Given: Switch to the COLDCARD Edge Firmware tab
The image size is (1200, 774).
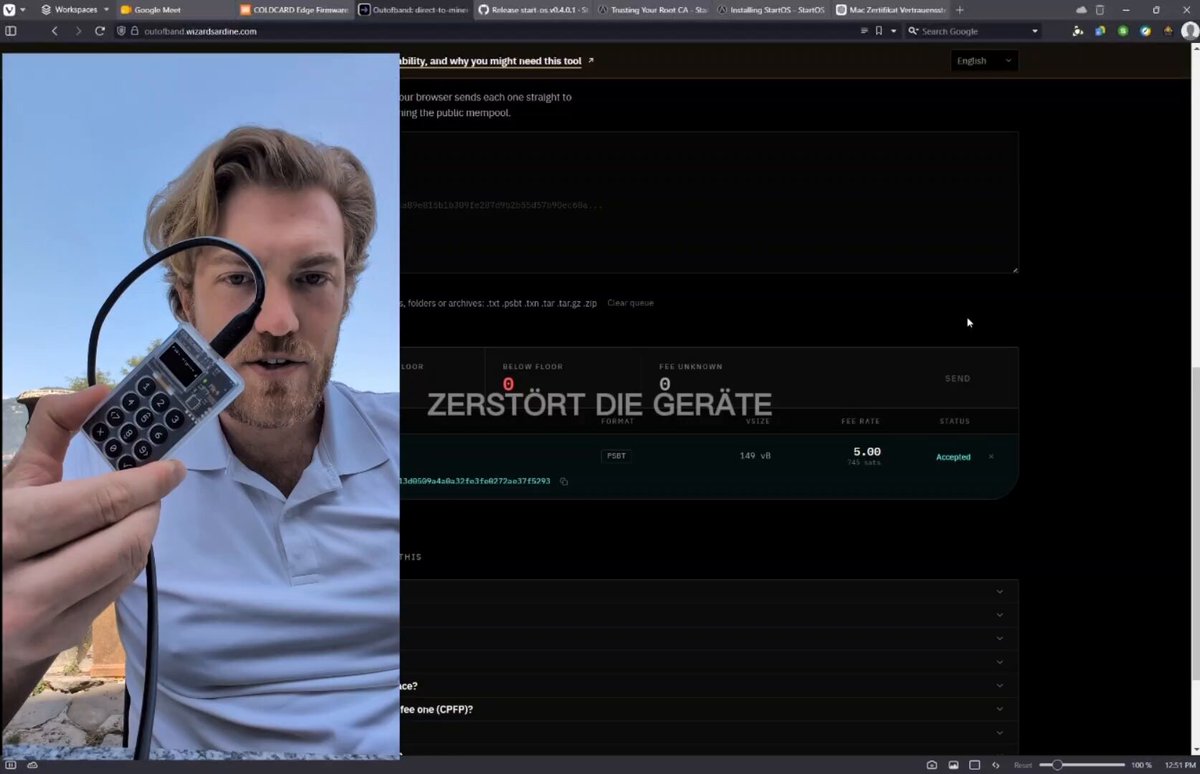Looking at the screenshot, I should point(295,10).
